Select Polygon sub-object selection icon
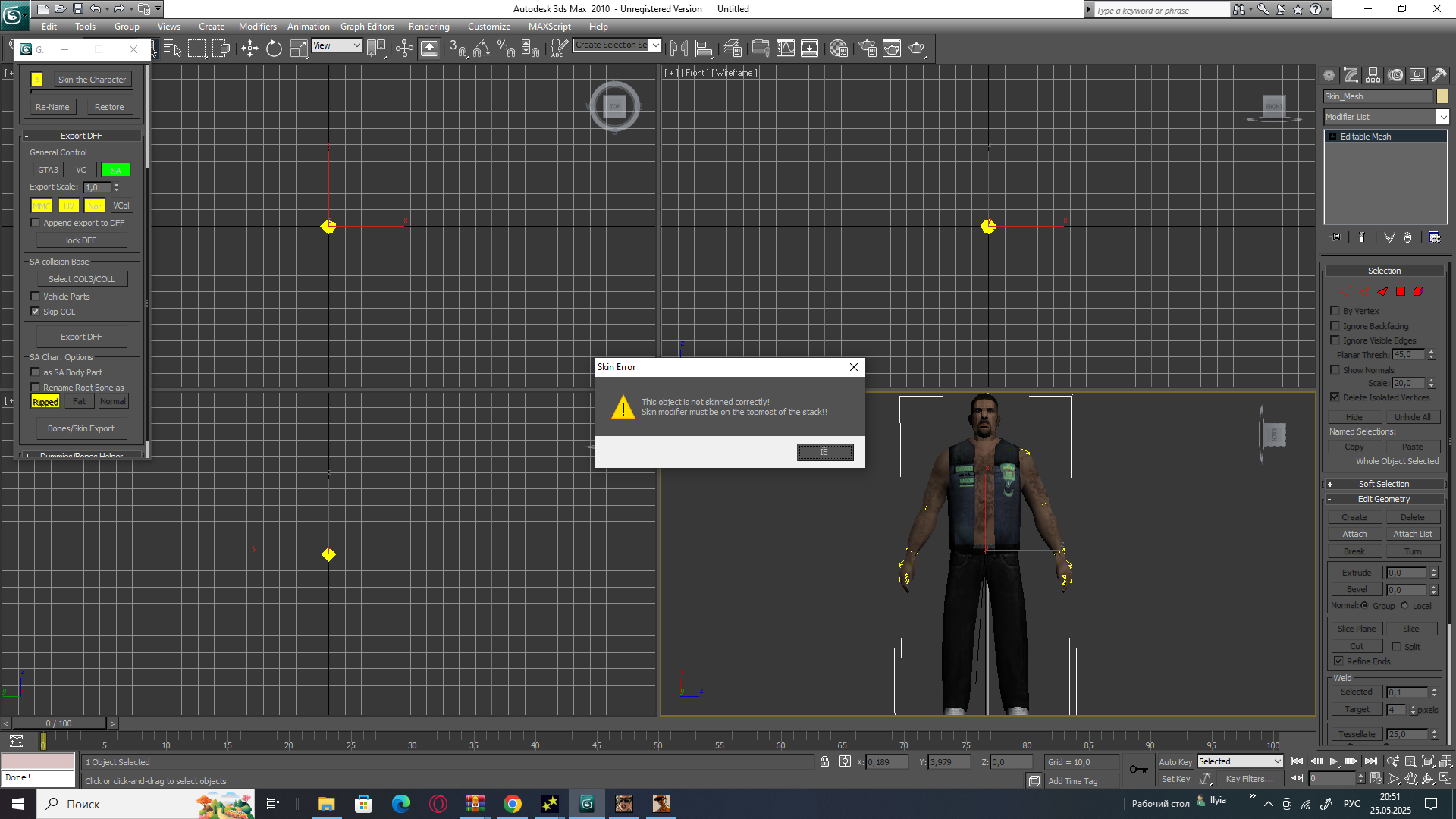The image size is (1456, 819). click(x=1400, y=291)
